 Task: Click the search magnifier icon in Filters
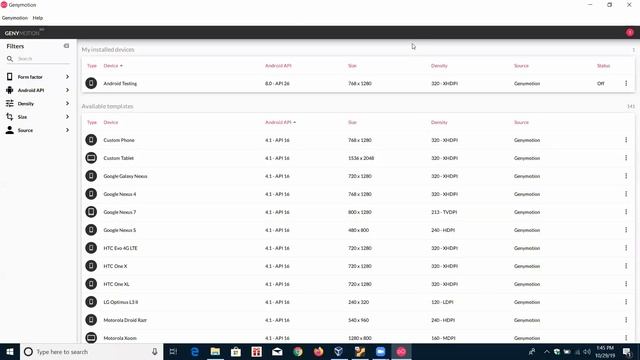pyautogui.click(x=10, y=59)
